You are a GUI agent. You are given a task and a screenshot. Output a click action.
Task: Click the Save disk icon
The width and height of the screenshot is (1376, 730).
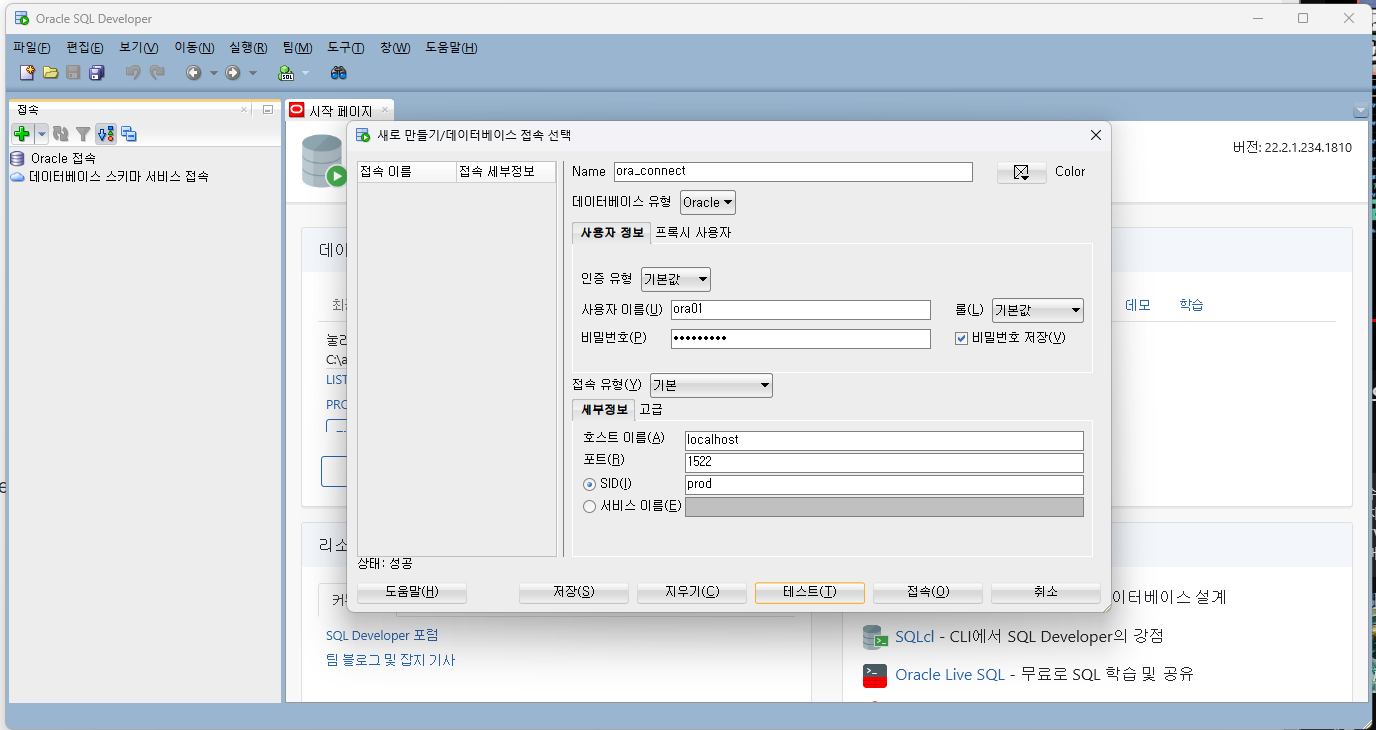(73, 72)
